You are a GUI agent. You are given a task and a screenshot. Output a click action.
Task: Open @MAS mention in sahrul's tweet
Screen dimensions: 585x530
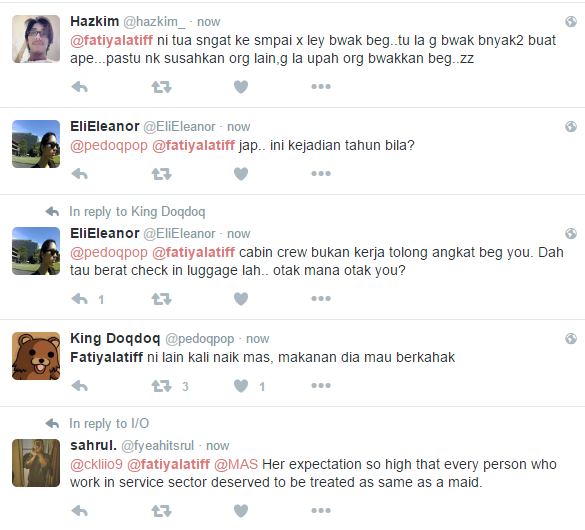coord(236,464)
